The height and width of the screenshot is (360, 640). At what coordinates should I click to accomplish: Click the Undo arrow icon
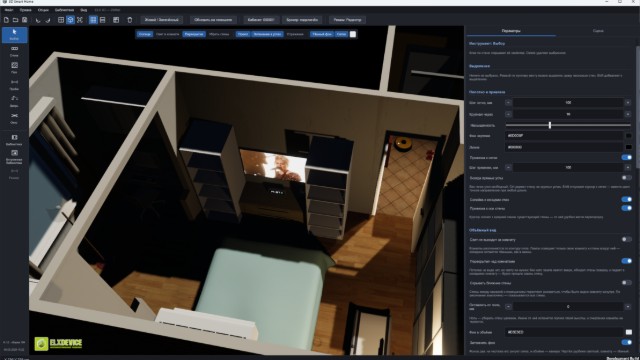point(38,20)
